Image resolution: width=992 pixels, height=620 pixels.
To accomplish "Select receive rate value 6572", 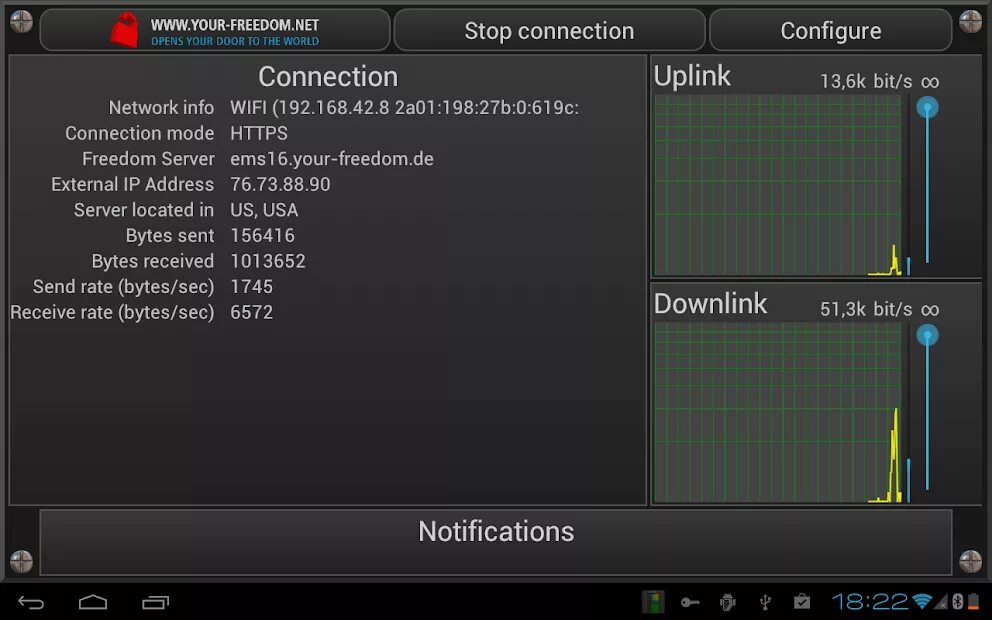I will 251,313.
